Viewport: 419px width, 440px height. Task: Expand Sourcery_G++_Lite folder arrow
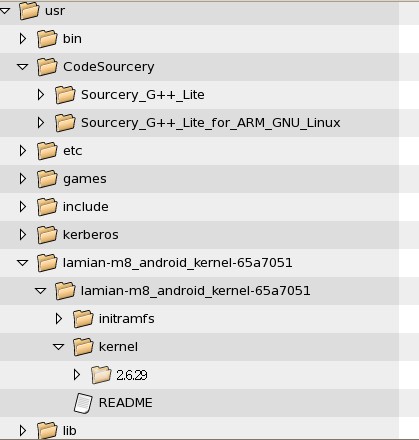(41, 95)
